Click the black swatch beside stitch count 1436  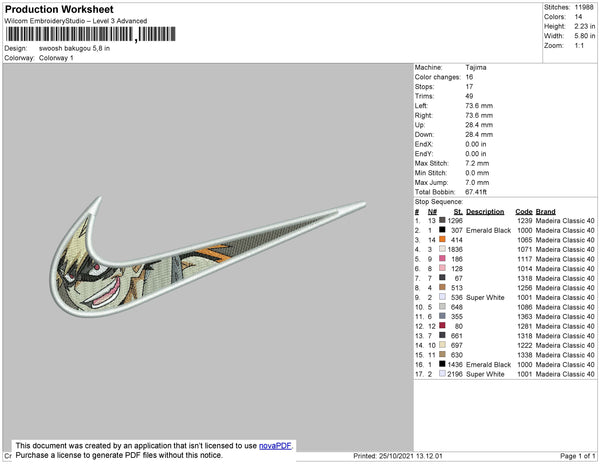pyautogui.click(x=442, y=364)
